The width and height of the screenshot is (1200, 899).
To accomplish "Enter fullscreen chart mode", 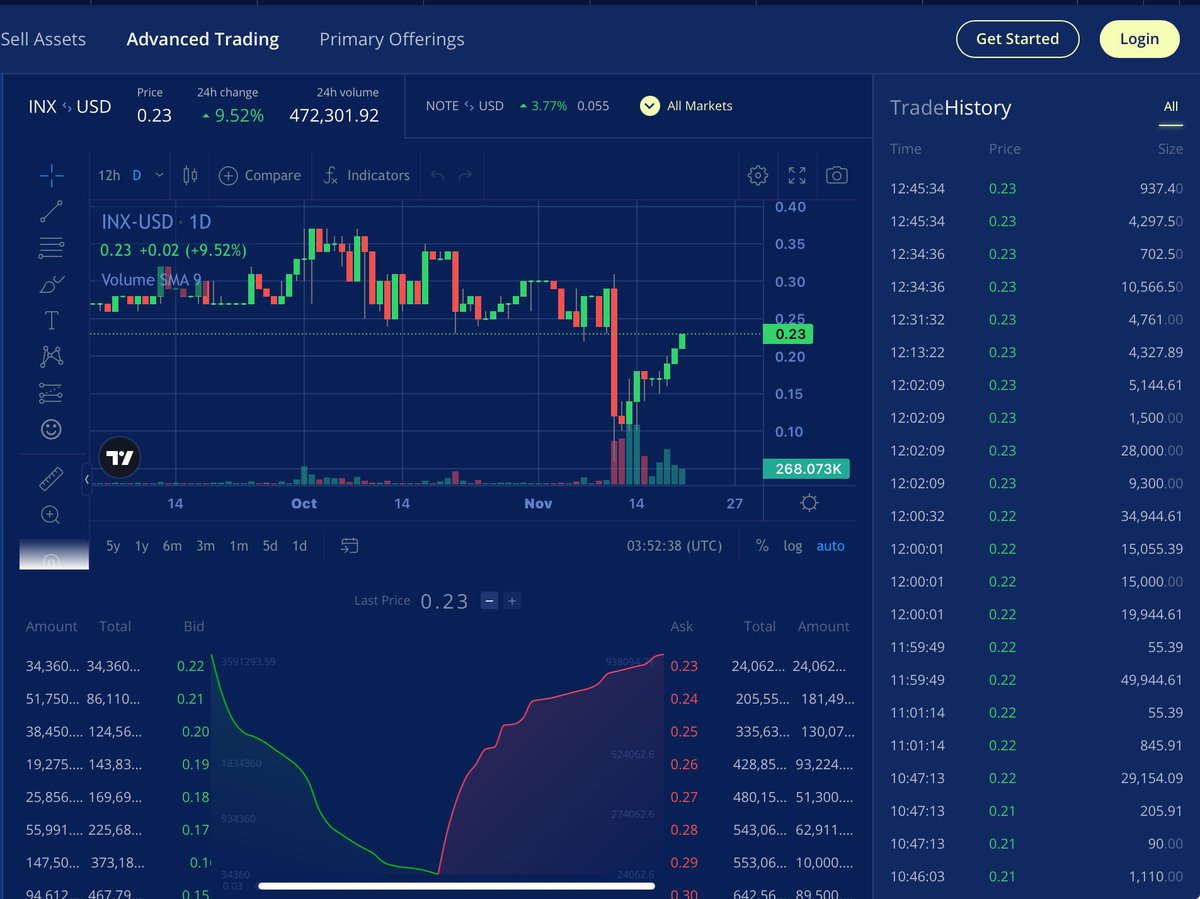I will coord(797,175).
